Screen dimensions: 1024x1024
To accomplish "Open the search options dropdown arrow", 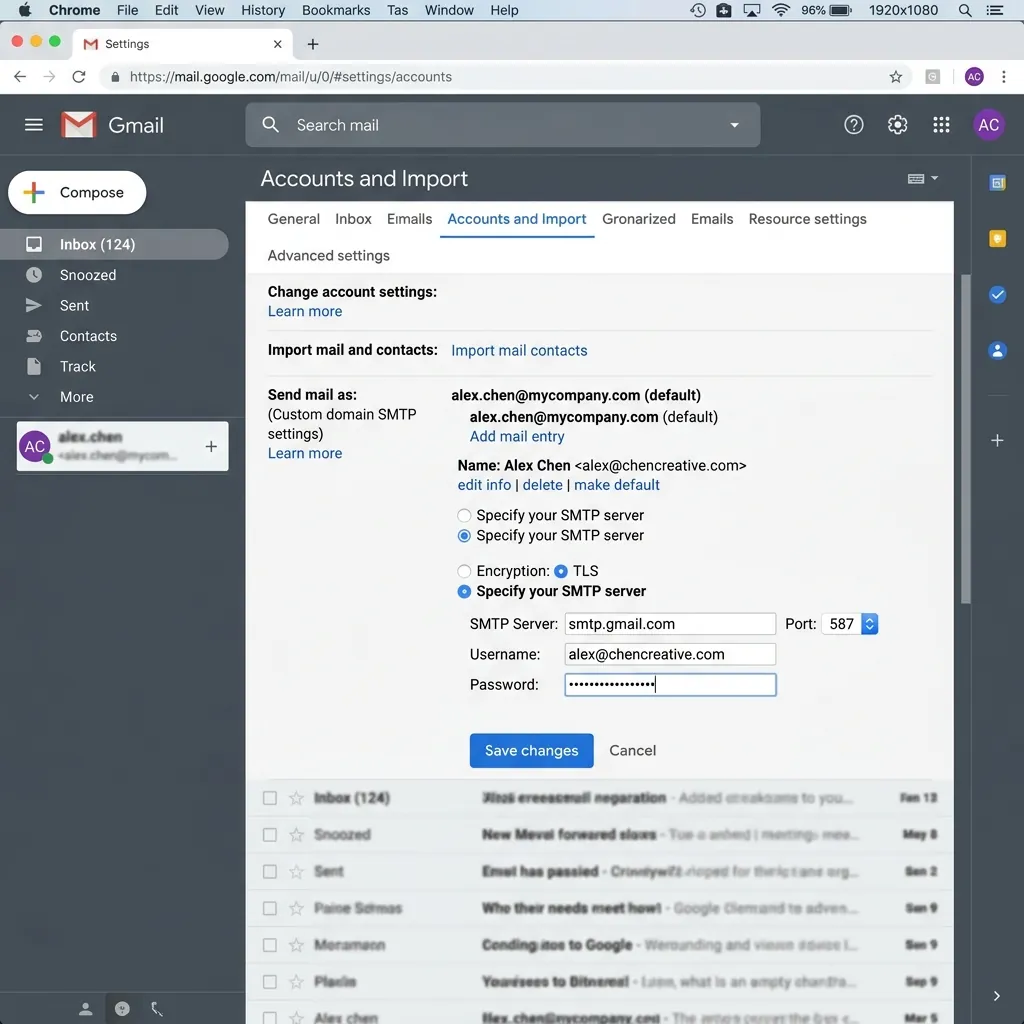I will (x=734, y=125).
